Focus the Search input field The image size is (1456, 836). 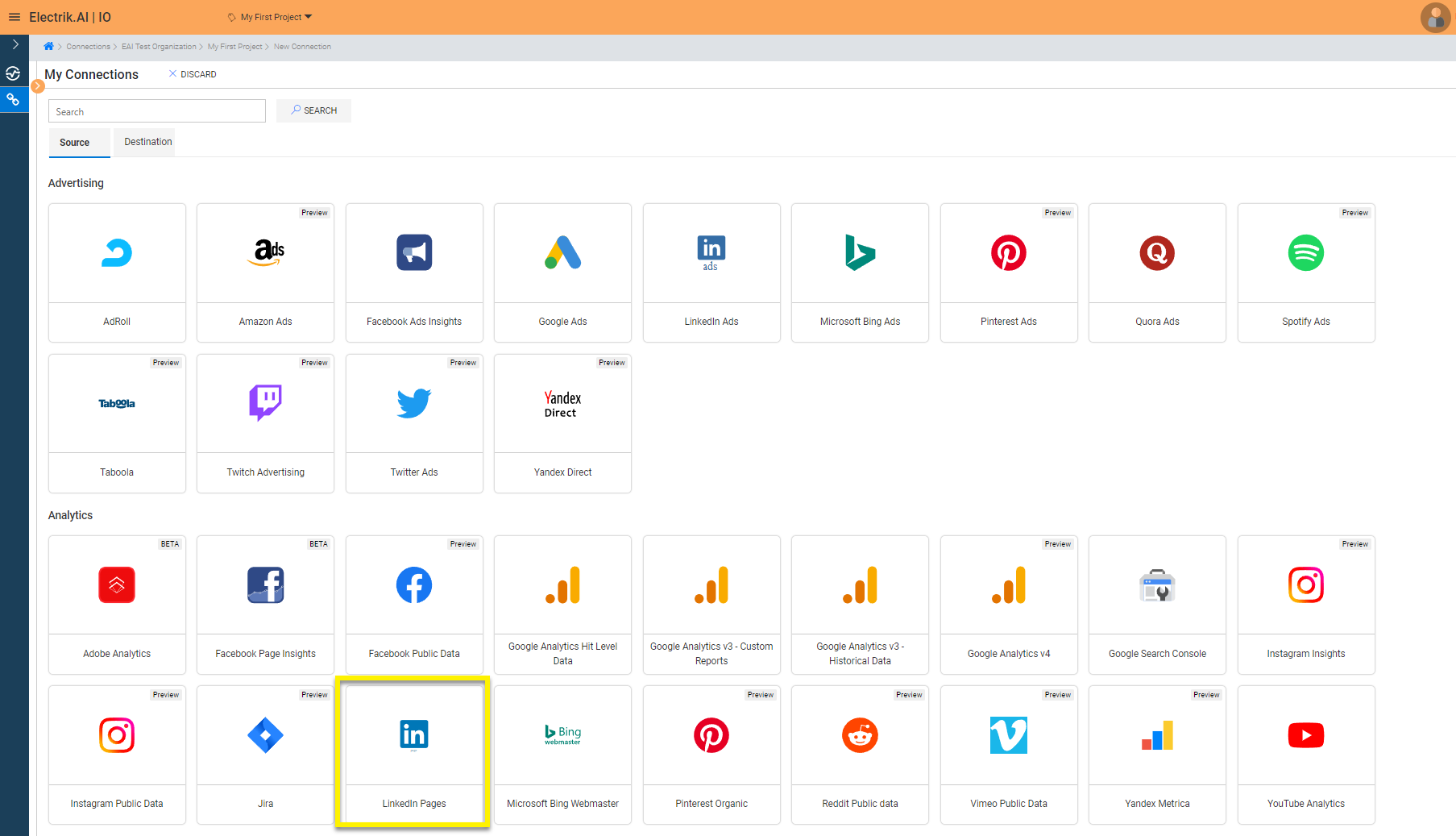point(157,111)
